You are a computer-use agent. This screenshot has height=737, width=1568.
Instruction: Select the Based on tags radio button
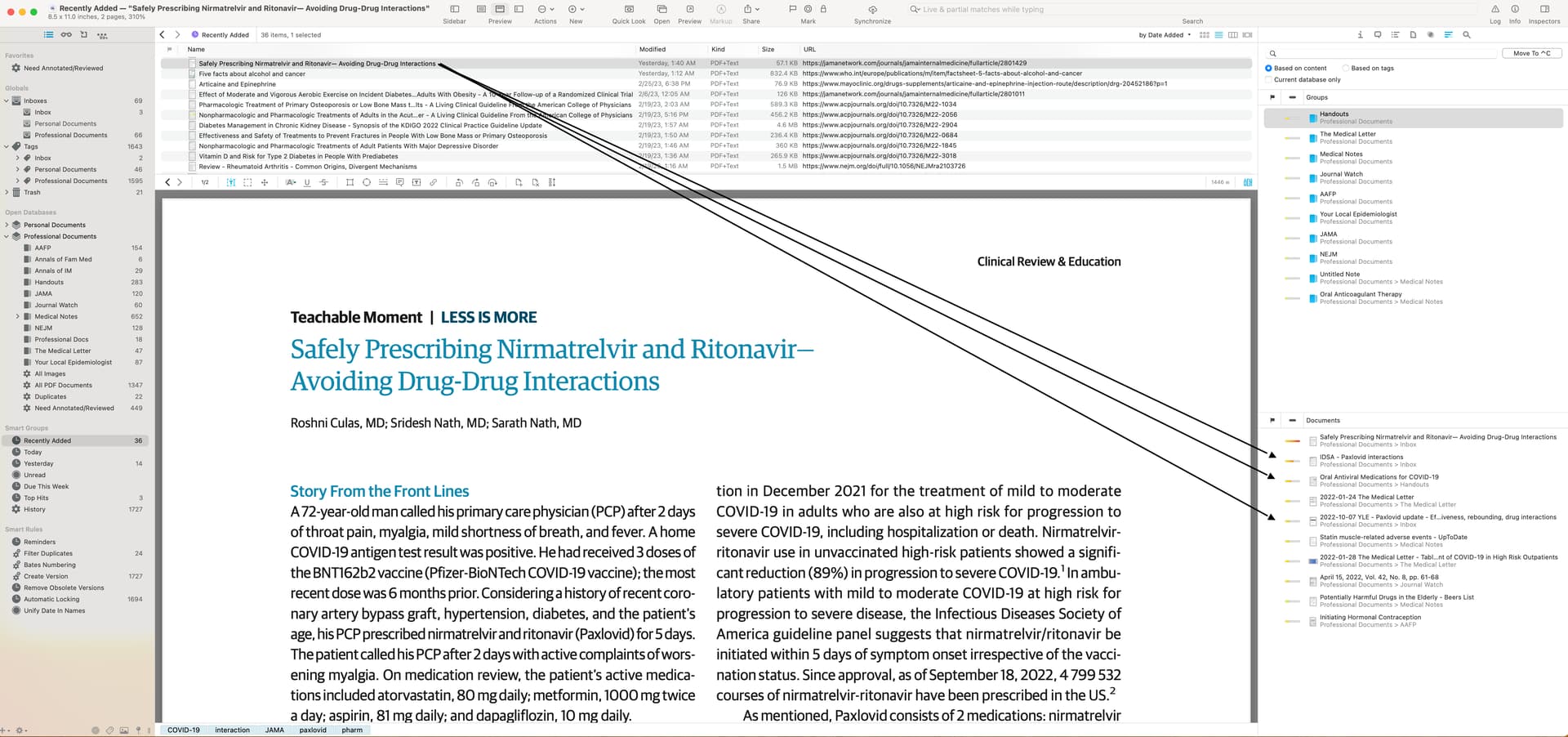tap(1347, 68)
